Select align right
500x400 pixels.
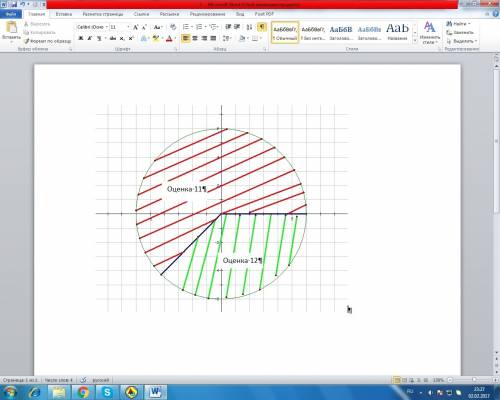coord(204,38)
